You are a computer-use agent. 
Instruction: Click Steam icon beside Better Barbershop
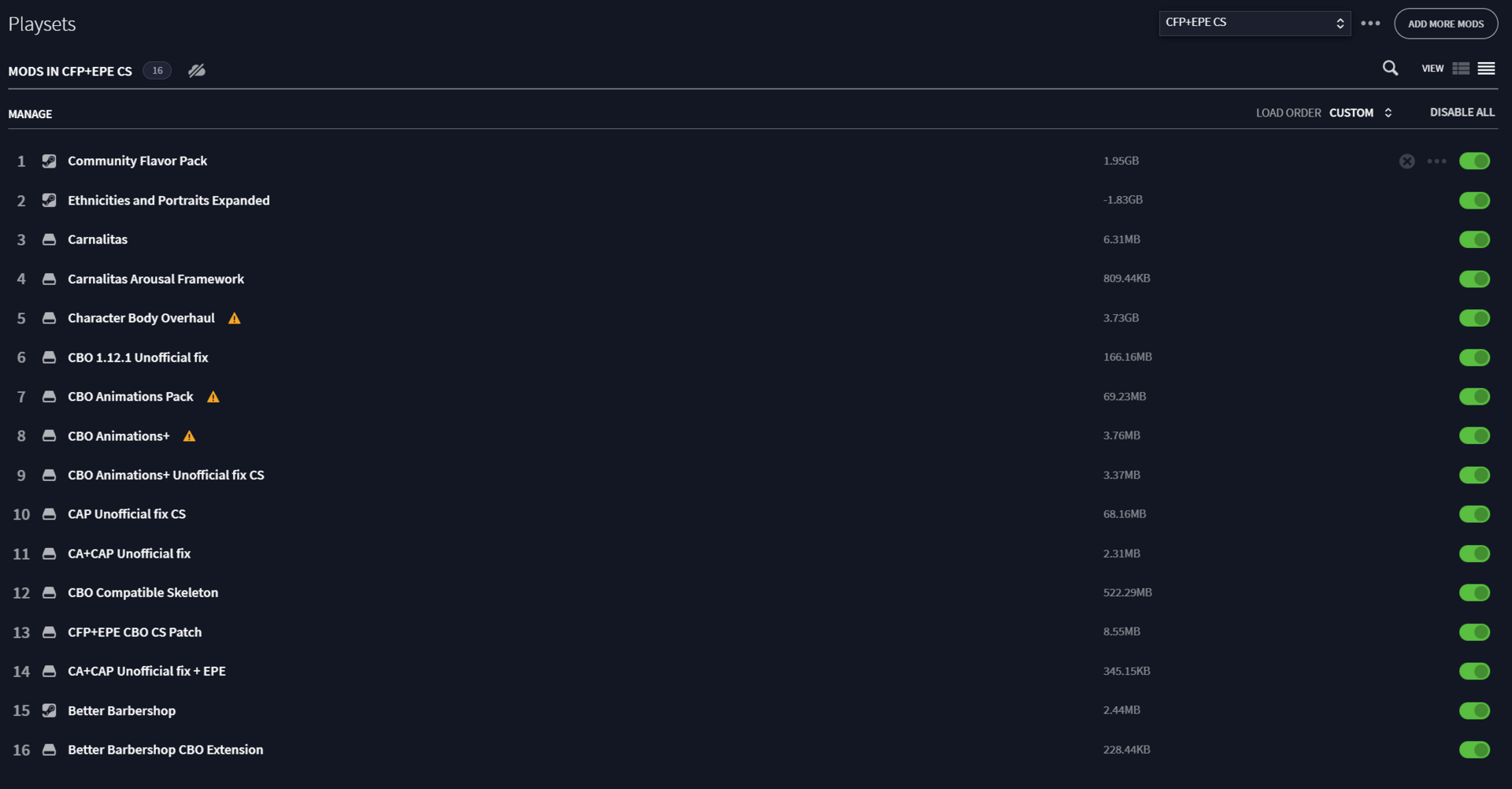coord(49,711)
